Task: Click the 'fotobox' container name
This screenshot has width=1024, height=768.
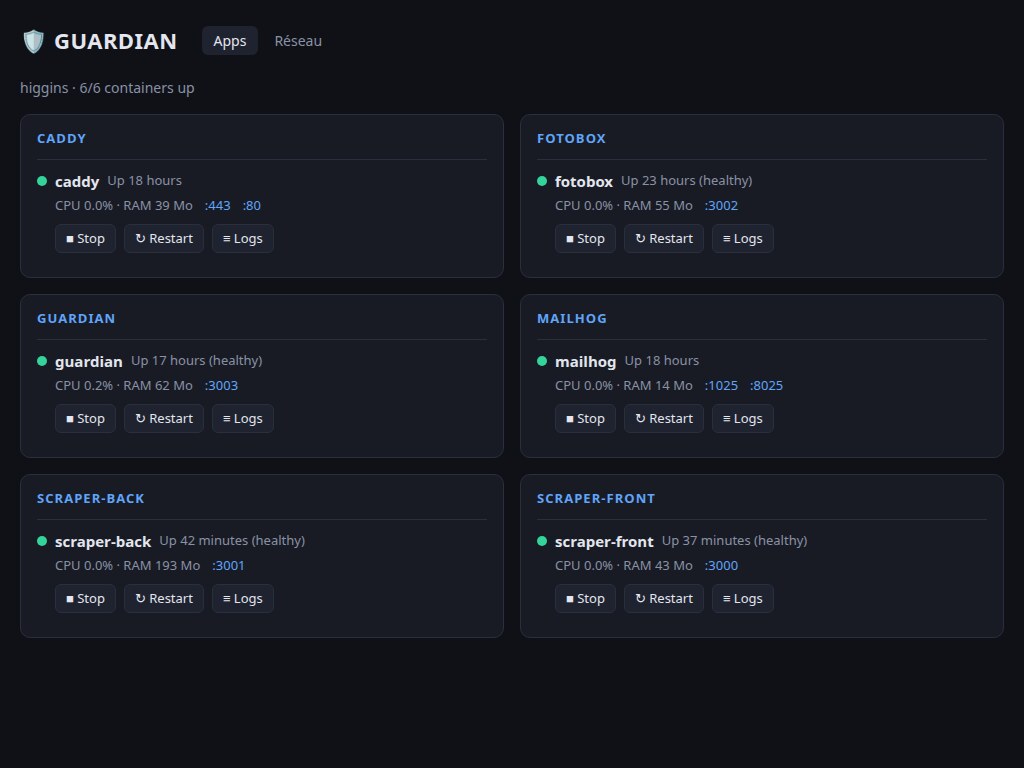Action: (584, 182)
